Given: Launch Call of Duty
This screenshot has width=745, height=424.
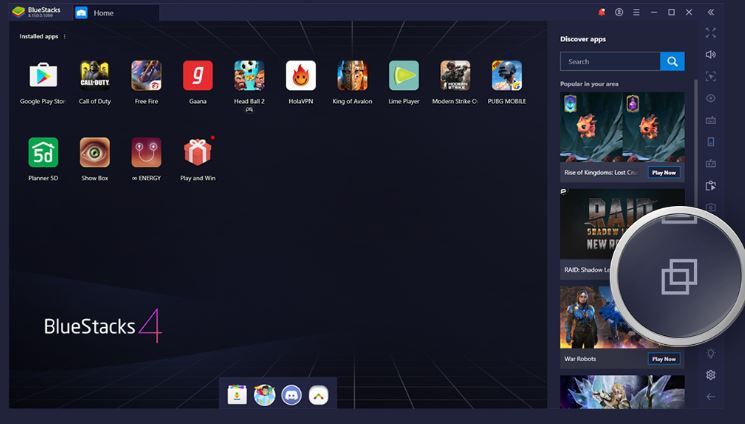Looking at the screenshot, I should coord(95,76).
